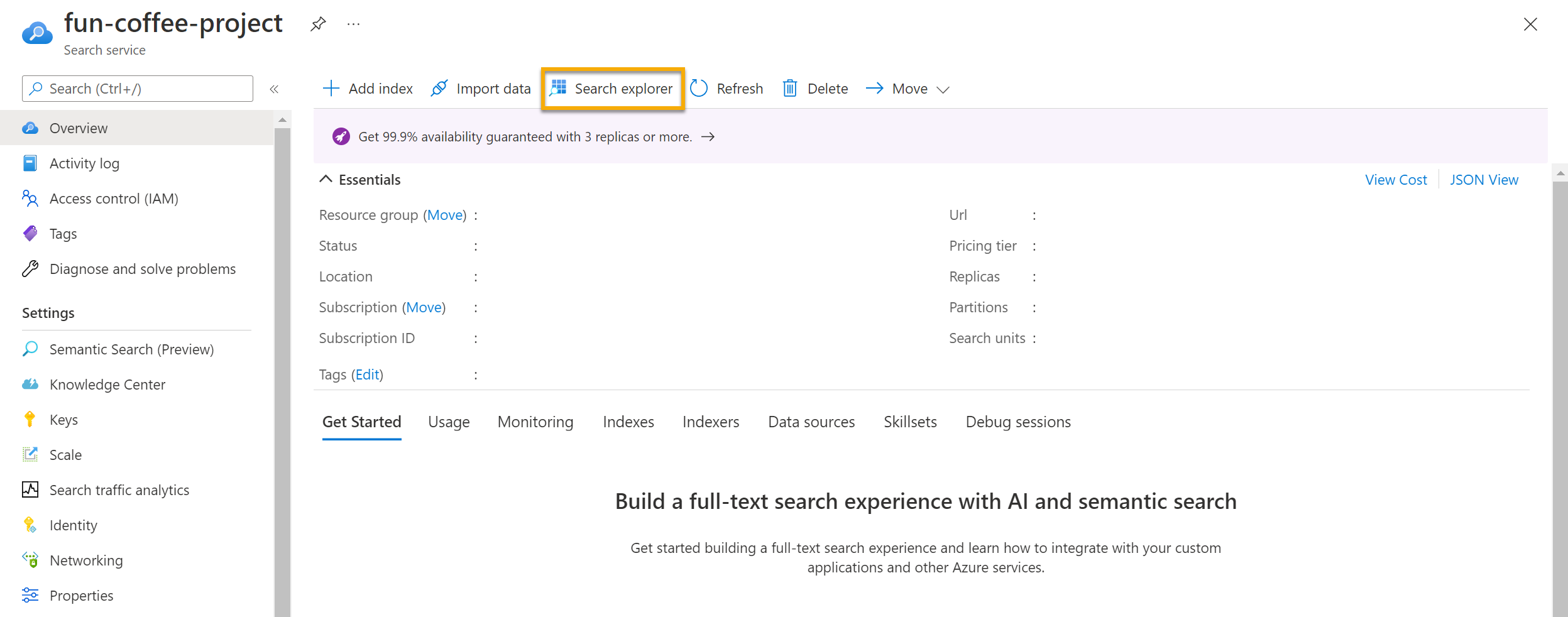Click the Diagnose and solve problems wrench icon
This screenshot has height=617, width=1568.
30,269
